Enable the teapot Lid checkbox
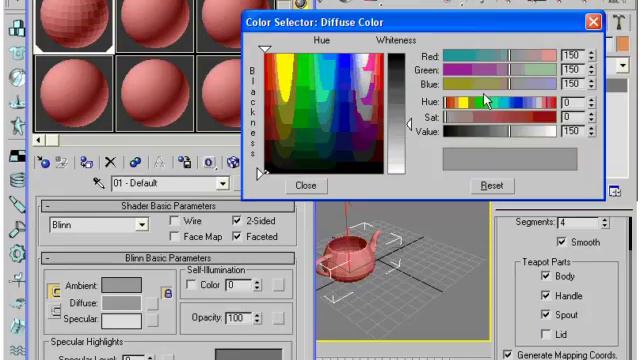The image size is (640, 360). (546, 335)
